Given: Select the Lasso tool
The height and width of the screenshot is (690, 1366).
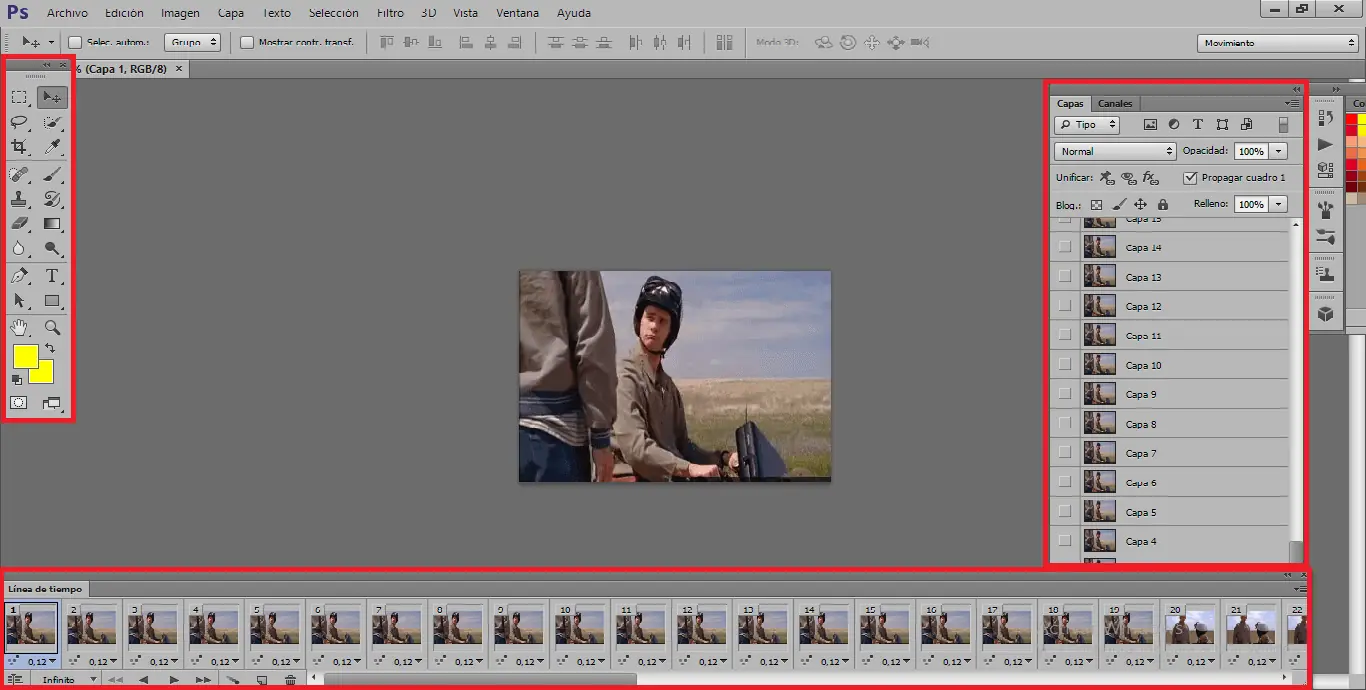Looking at the screenshot, I should [x=19, y=122].
